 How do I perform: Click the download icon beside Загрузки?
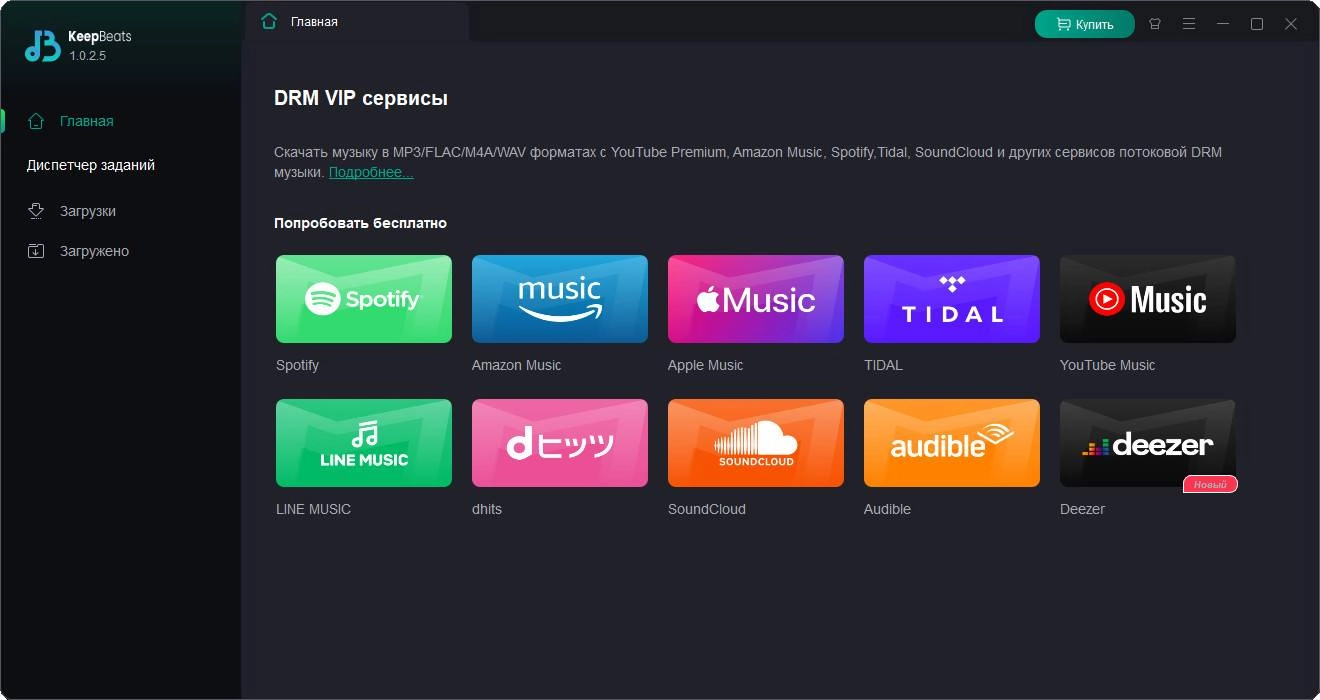point(36,211)
